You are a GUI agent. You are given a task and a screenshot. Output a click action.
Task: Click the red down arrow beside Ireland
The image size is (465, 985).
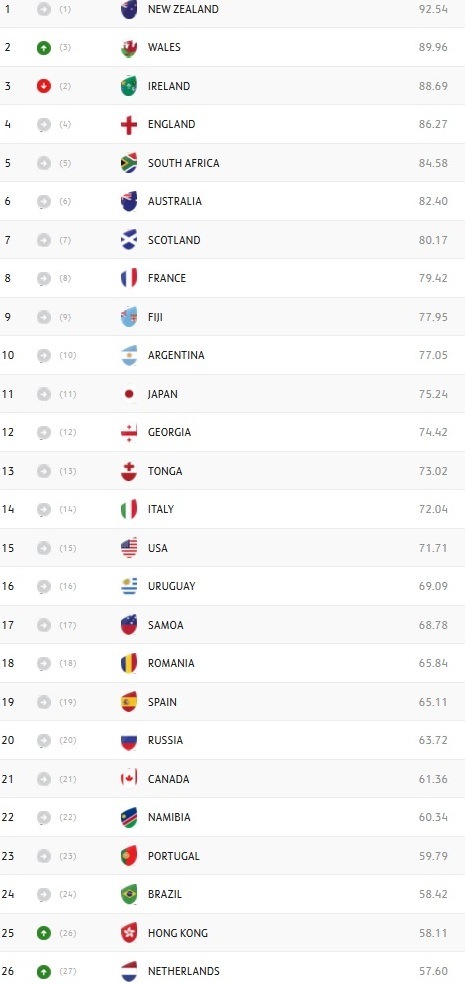[43, 86]
